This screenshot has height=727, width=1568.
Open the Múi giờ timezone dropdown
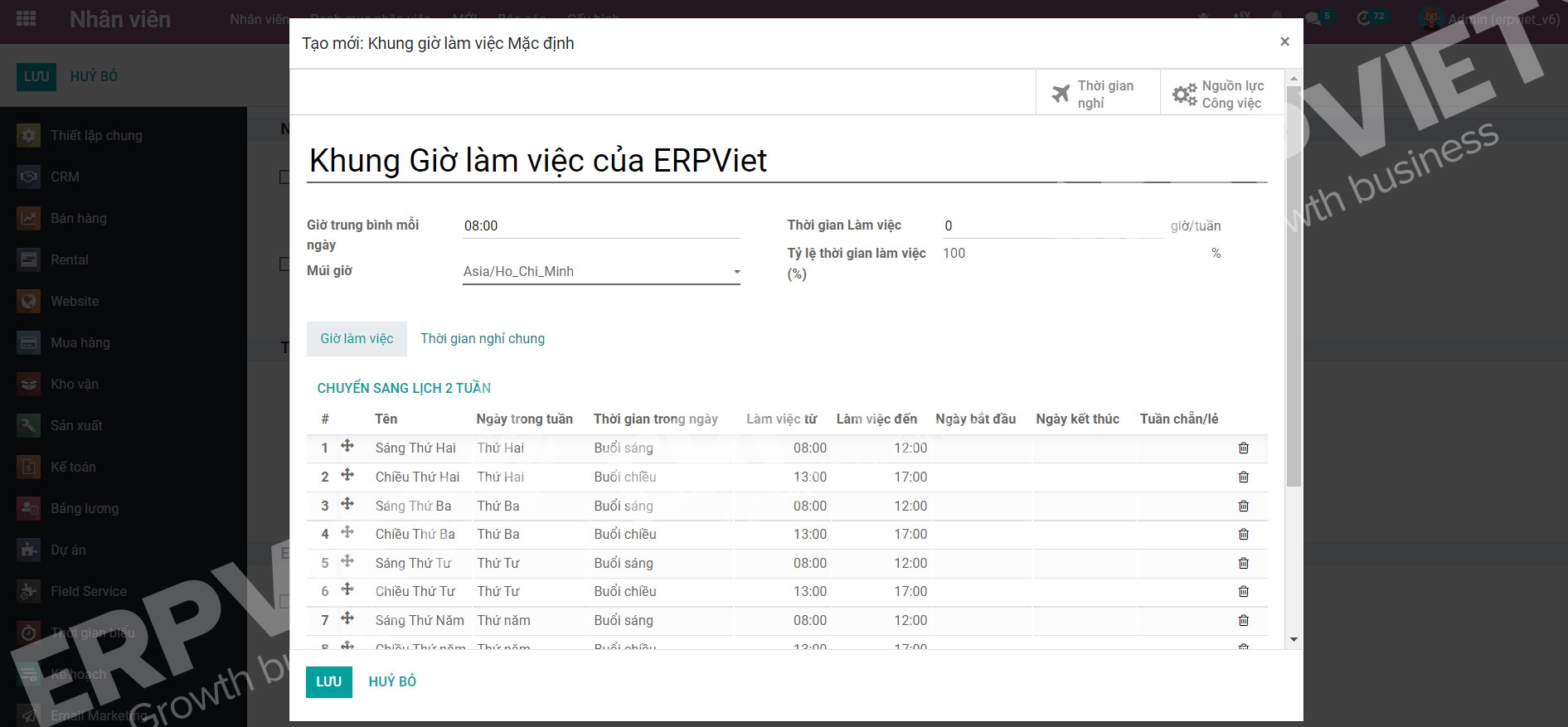point(601,271)
